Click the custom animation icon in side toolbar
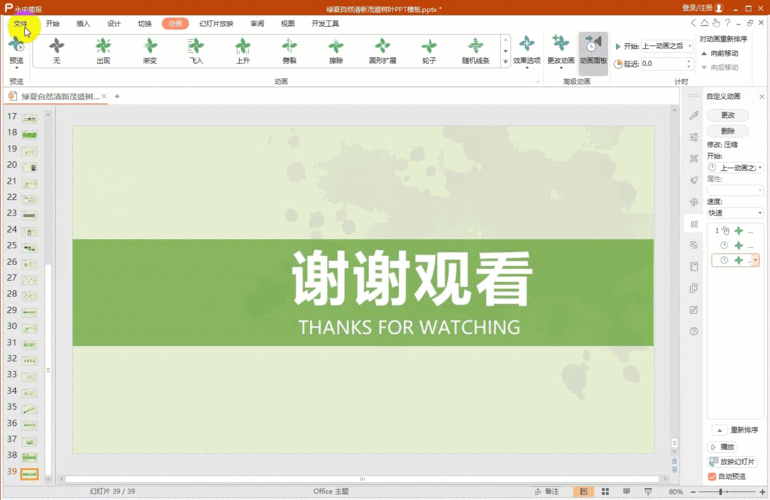The width and height of the screenshot is (770, 500). click(x=694, y=224)
